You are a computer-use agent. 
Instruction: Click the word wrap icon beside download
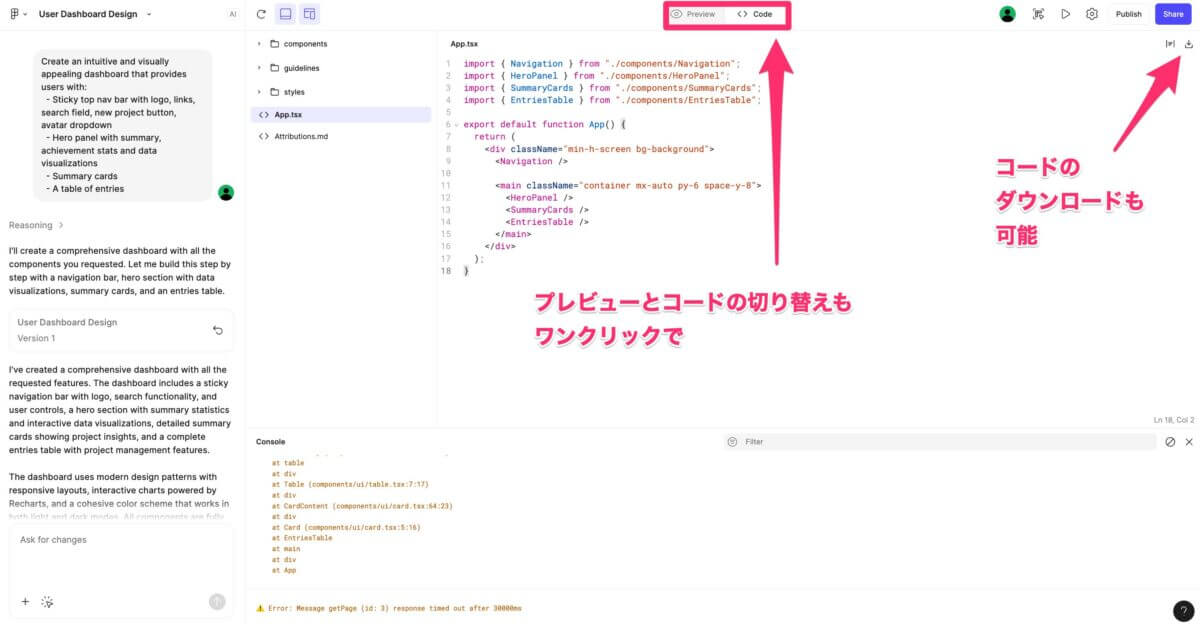[x=1169, y=44]
